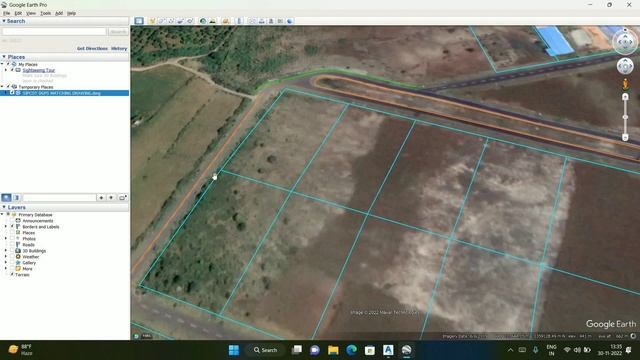Click the zoom in plus button

click(625, 97)
